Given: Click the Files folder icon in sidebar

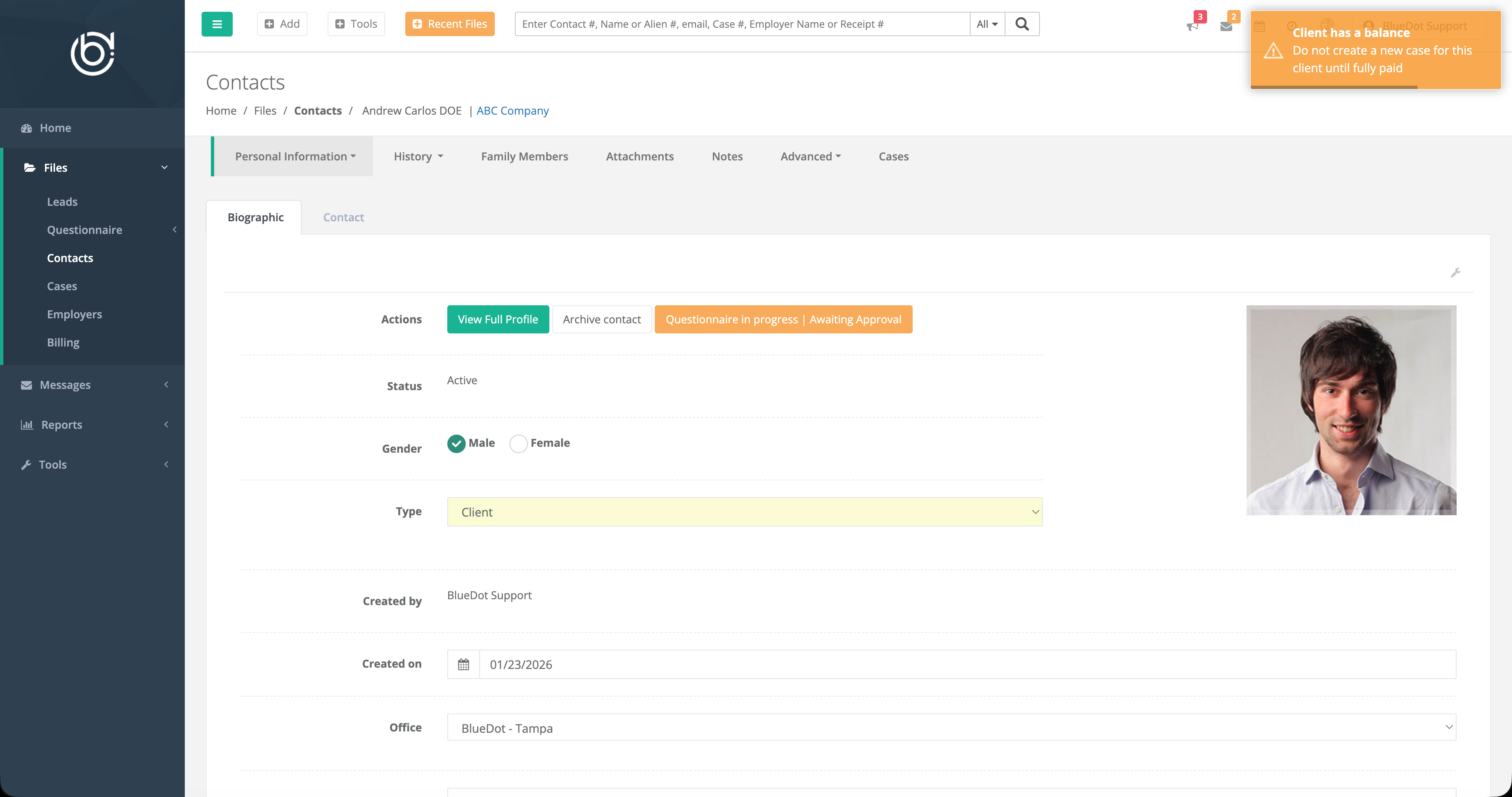Looking at the screenshot, I should point(29,168).
